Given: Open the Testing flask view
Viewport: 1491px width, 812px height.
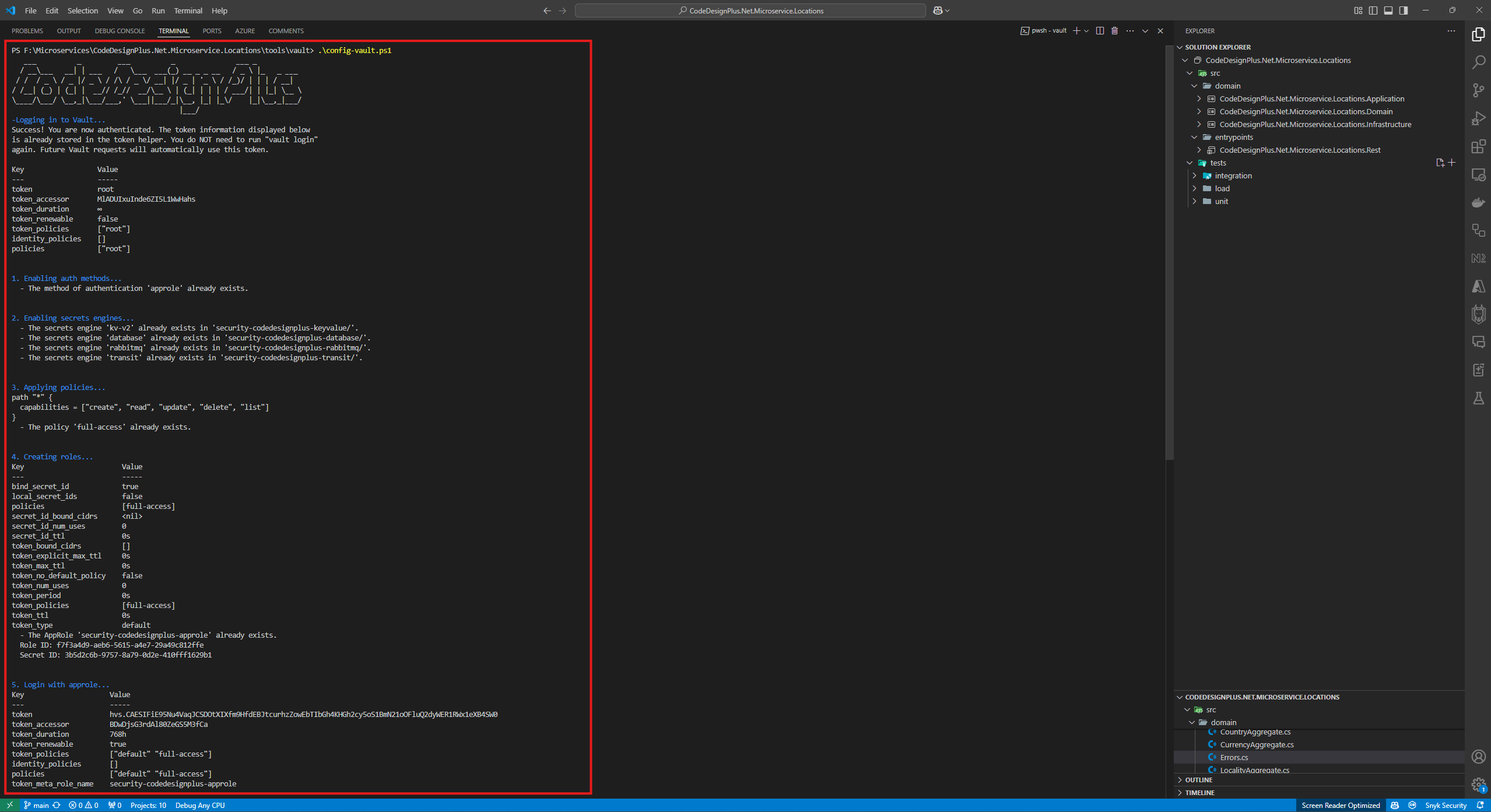Looking at the screenshot, I should [1478, 399].
